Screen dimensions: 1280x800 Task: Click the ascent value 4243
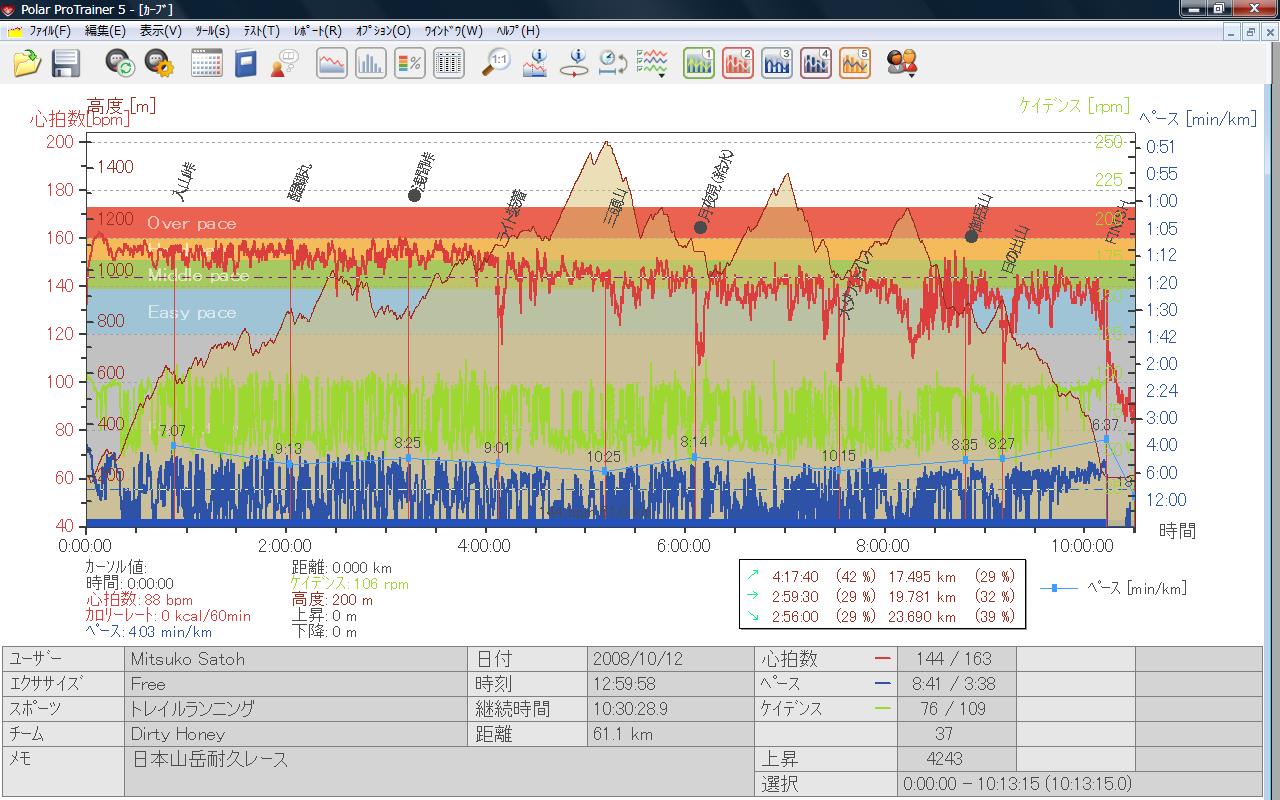(955, 759)
